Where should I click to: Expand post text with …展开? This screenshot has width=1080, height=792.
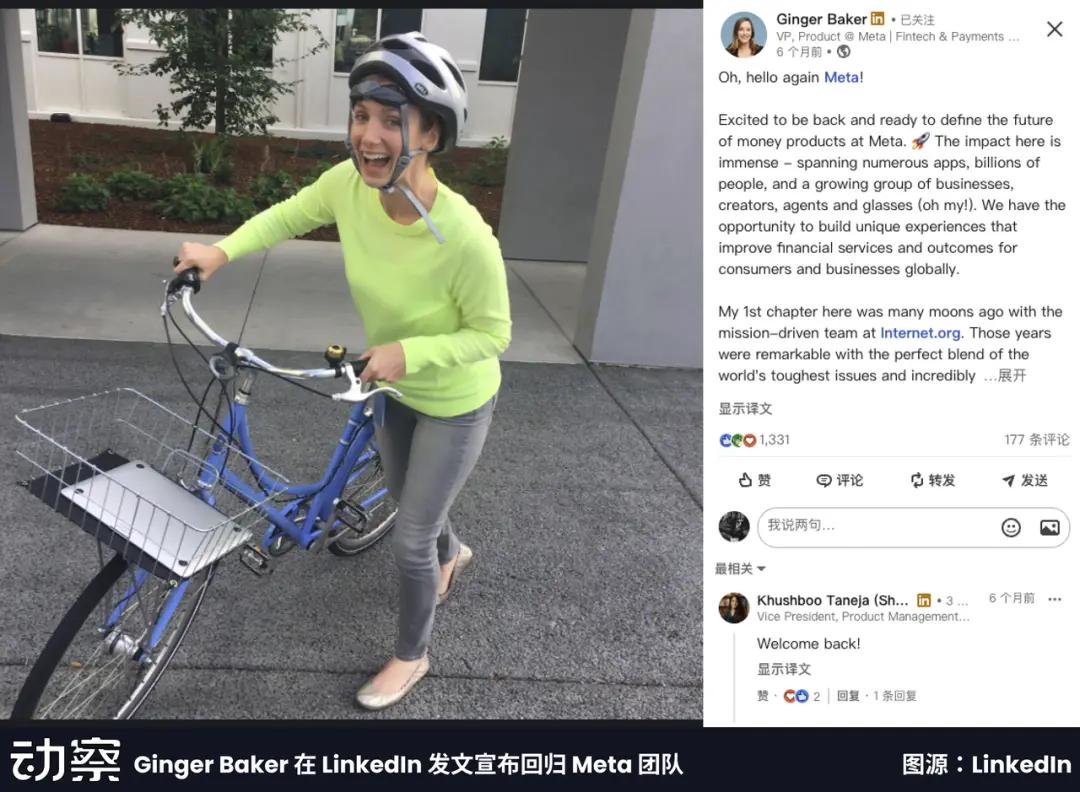coord(1006,375)
